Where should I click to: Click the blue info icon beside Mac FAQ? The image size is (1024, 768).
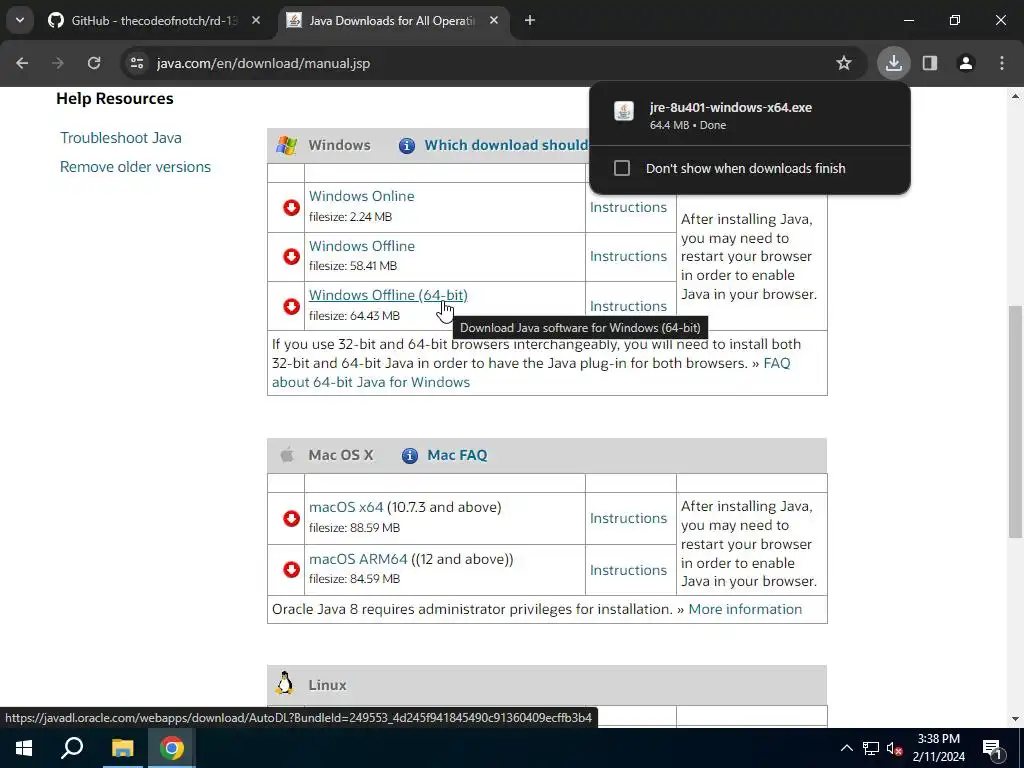click(410, 456)
